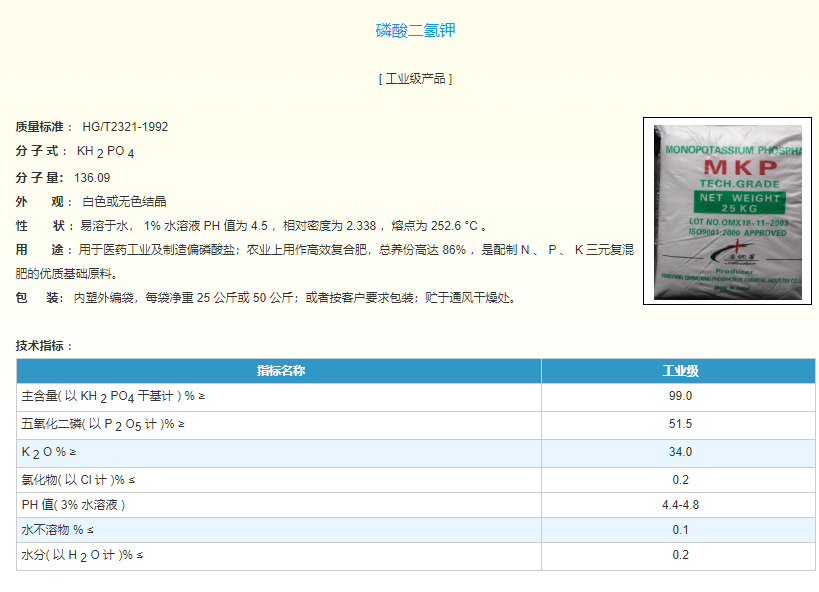
Task: Click the 氯化物 row label
Action: click(x=78, y=480)
